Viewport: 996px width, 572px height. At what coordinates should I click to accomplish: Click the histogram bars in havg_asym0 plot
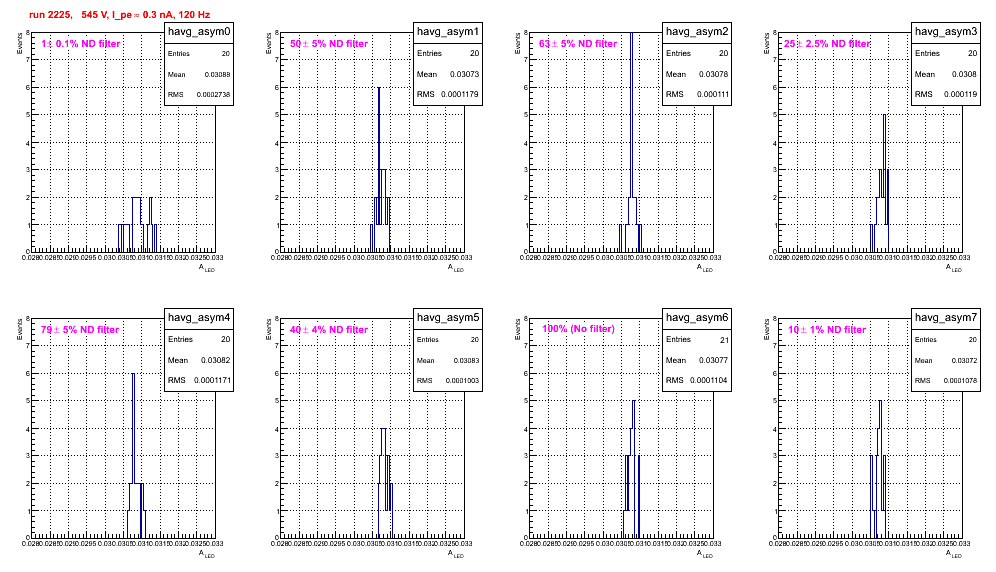pyautogui.click(x=137, y=224)
